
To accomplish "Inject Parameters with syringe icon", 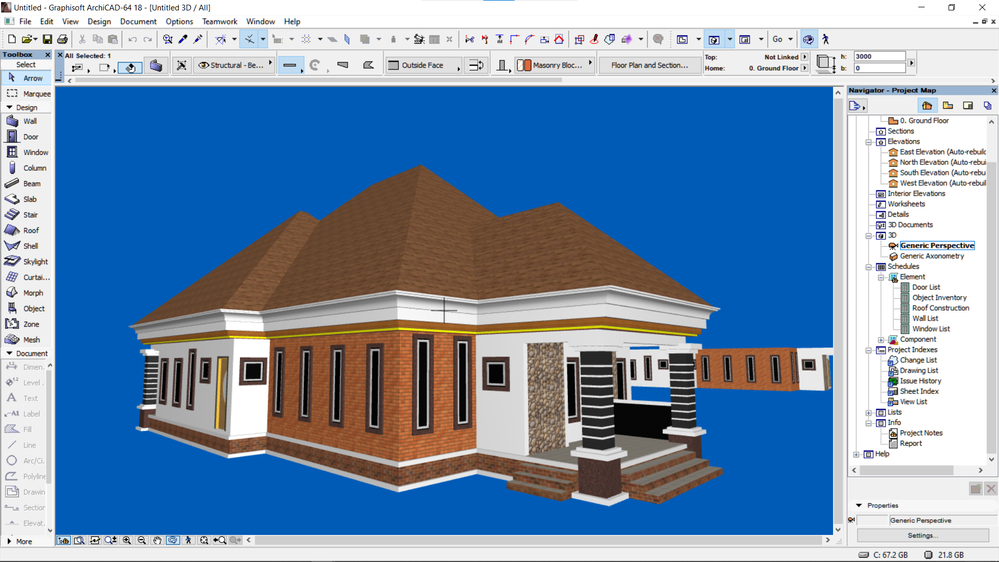I will 198,40.
